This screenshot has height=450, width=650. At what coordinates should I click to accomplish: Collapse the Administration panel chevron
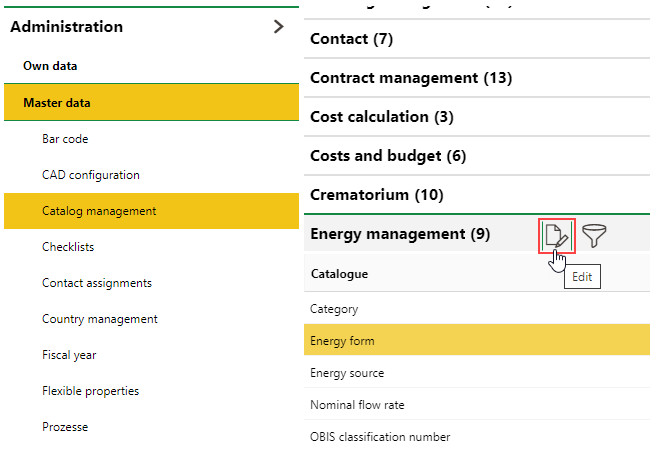[x=279, y=27]
